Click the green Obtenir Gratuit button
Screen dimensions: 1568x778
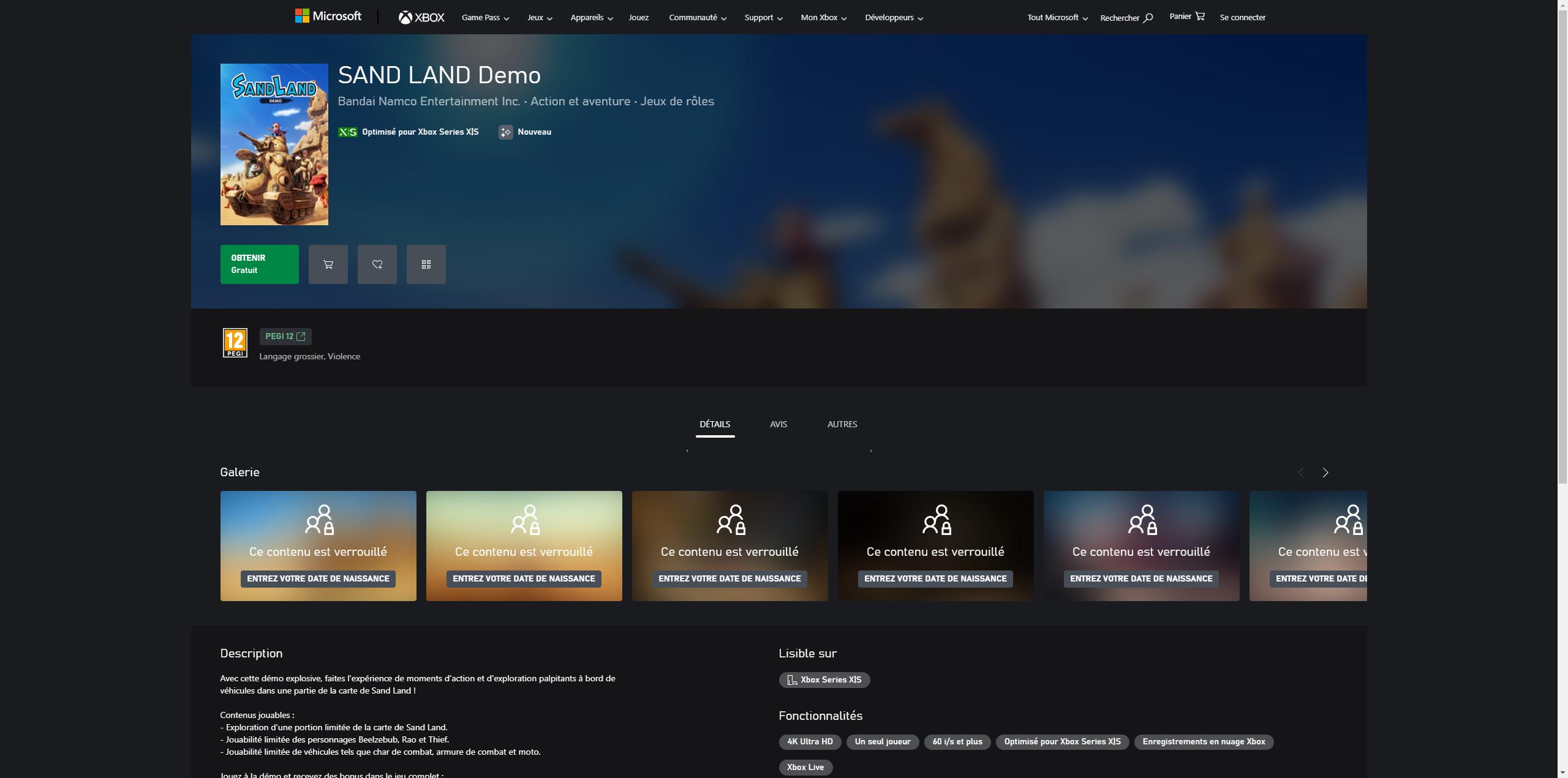259,264
